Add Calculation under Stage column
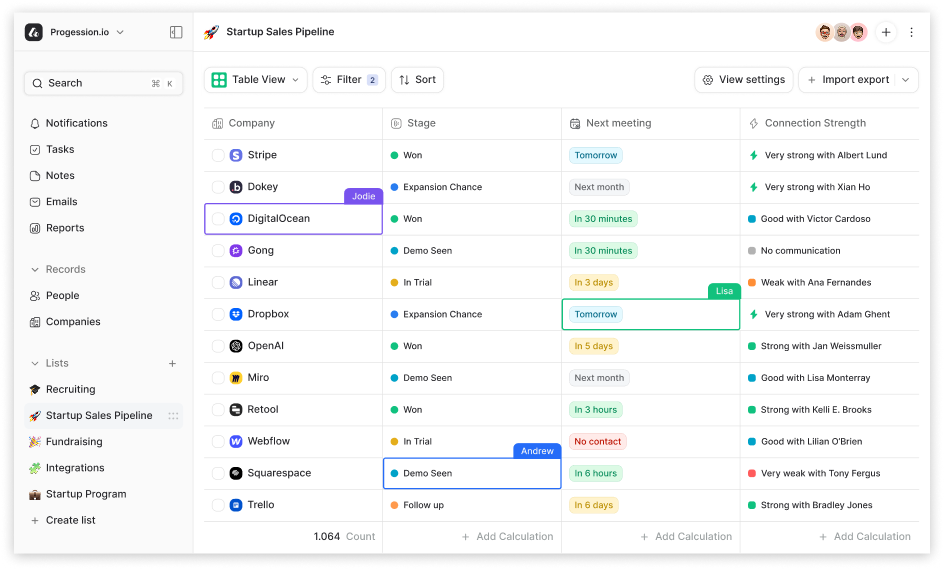The height and width of the screenshot is (570, 944). [508, 536]
